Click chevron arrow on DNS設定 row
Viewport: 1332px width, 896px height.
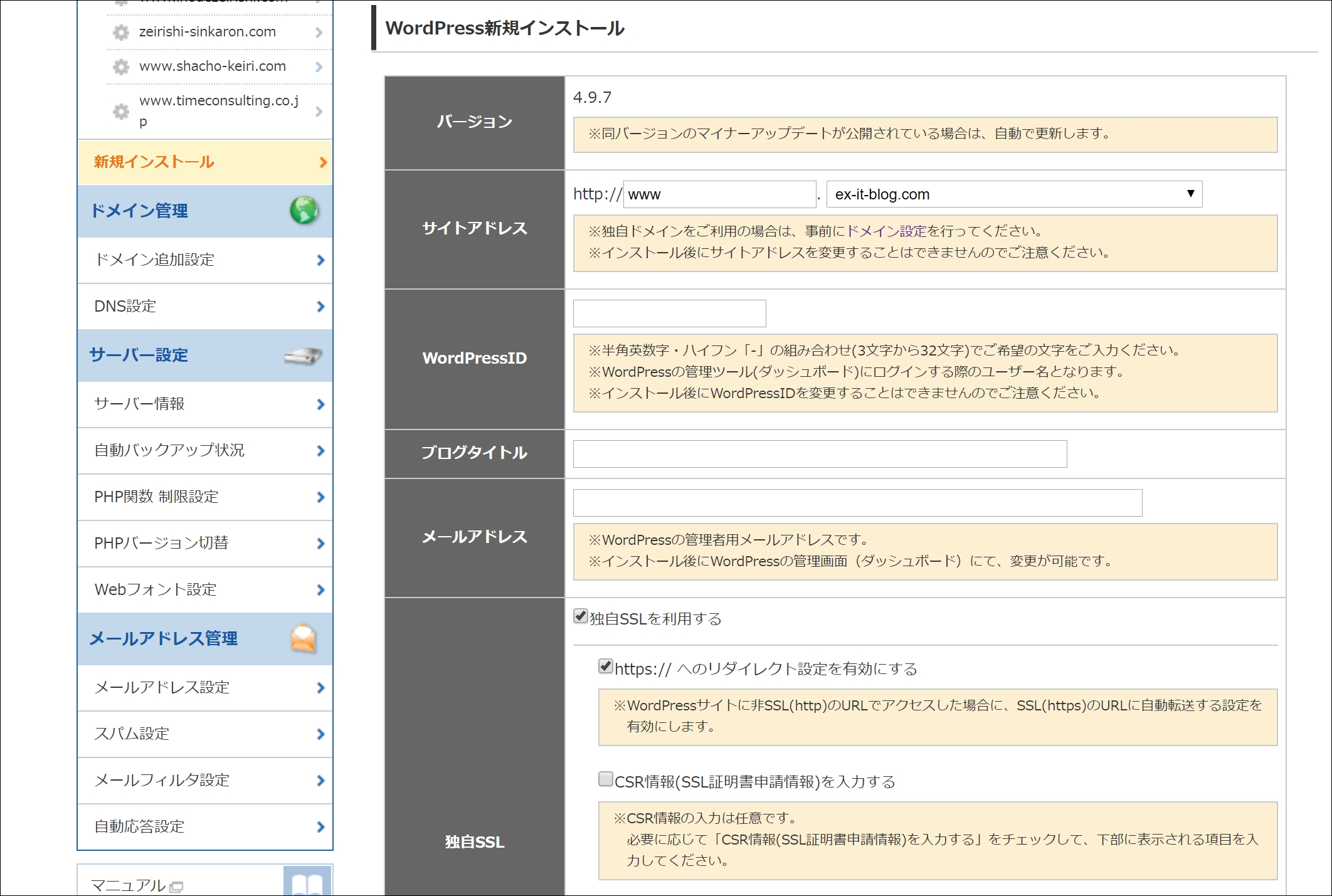[x=320, y=307]
